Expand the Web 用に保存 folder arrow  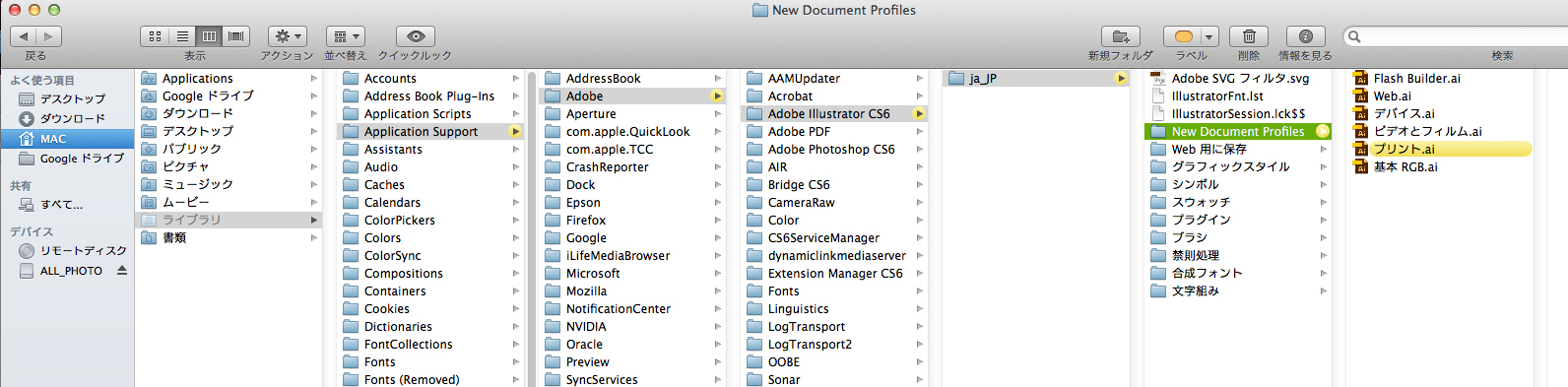[1323, 149]
